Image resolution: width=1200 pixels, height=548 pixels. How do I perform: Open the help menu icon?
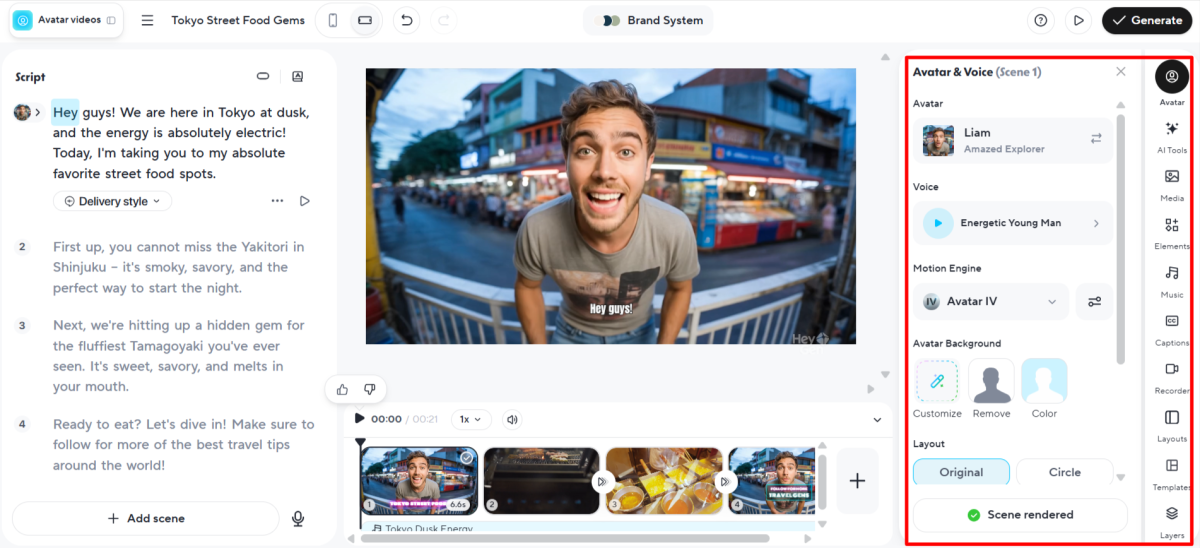point(1041,20)
